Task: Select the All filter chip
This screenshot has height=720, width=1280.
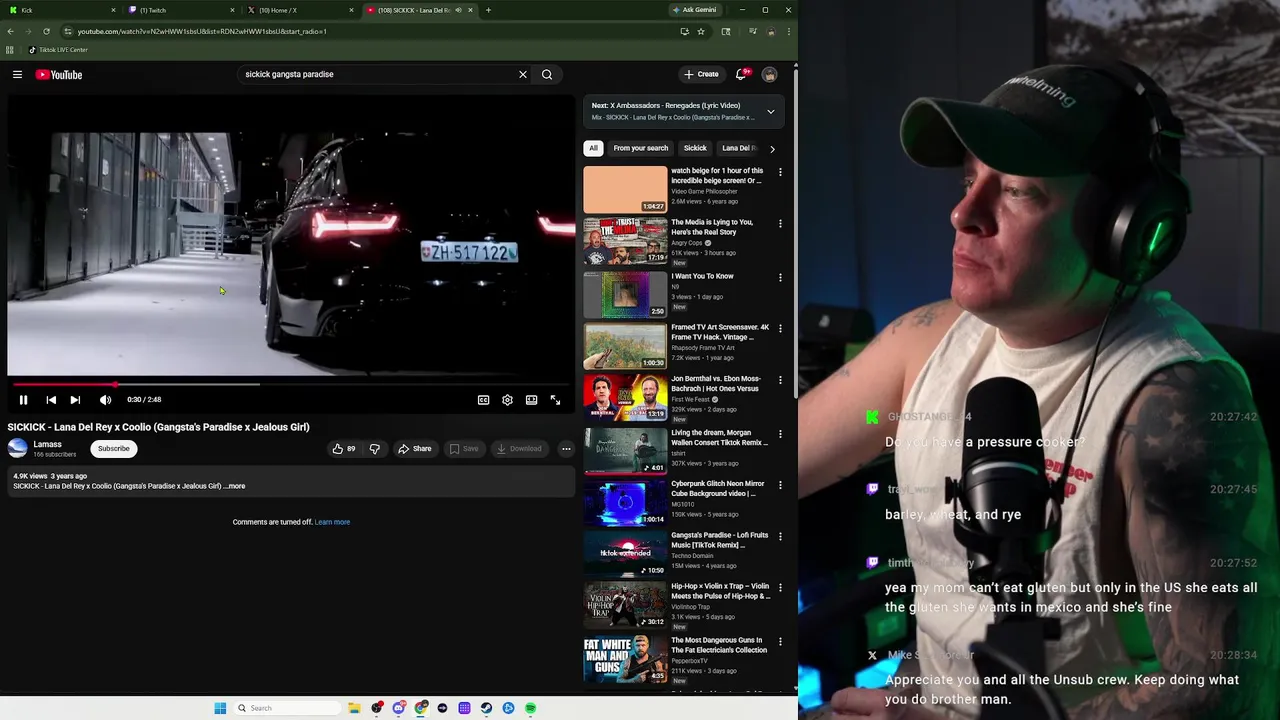Action: pyautogui.click(x=593, y=148)
